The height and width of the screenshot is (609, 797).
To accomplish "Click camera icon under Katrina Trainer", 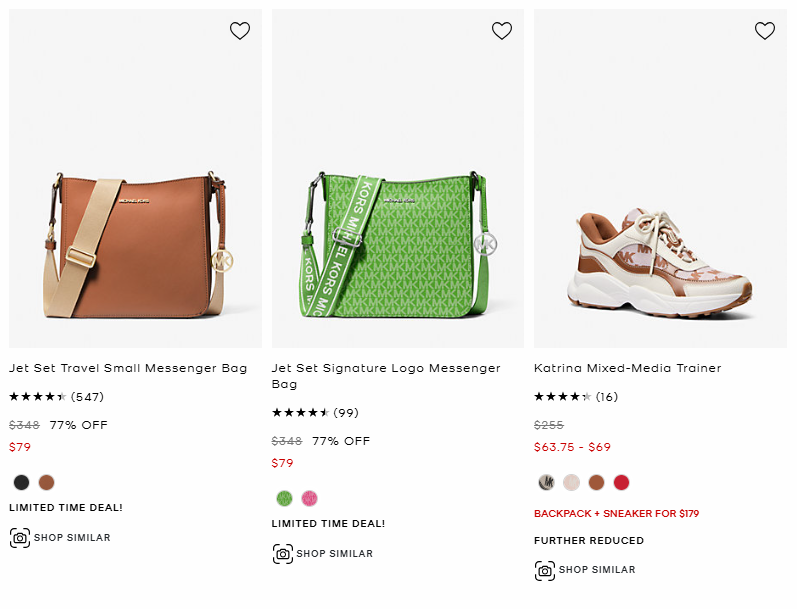I will [545, 570].
